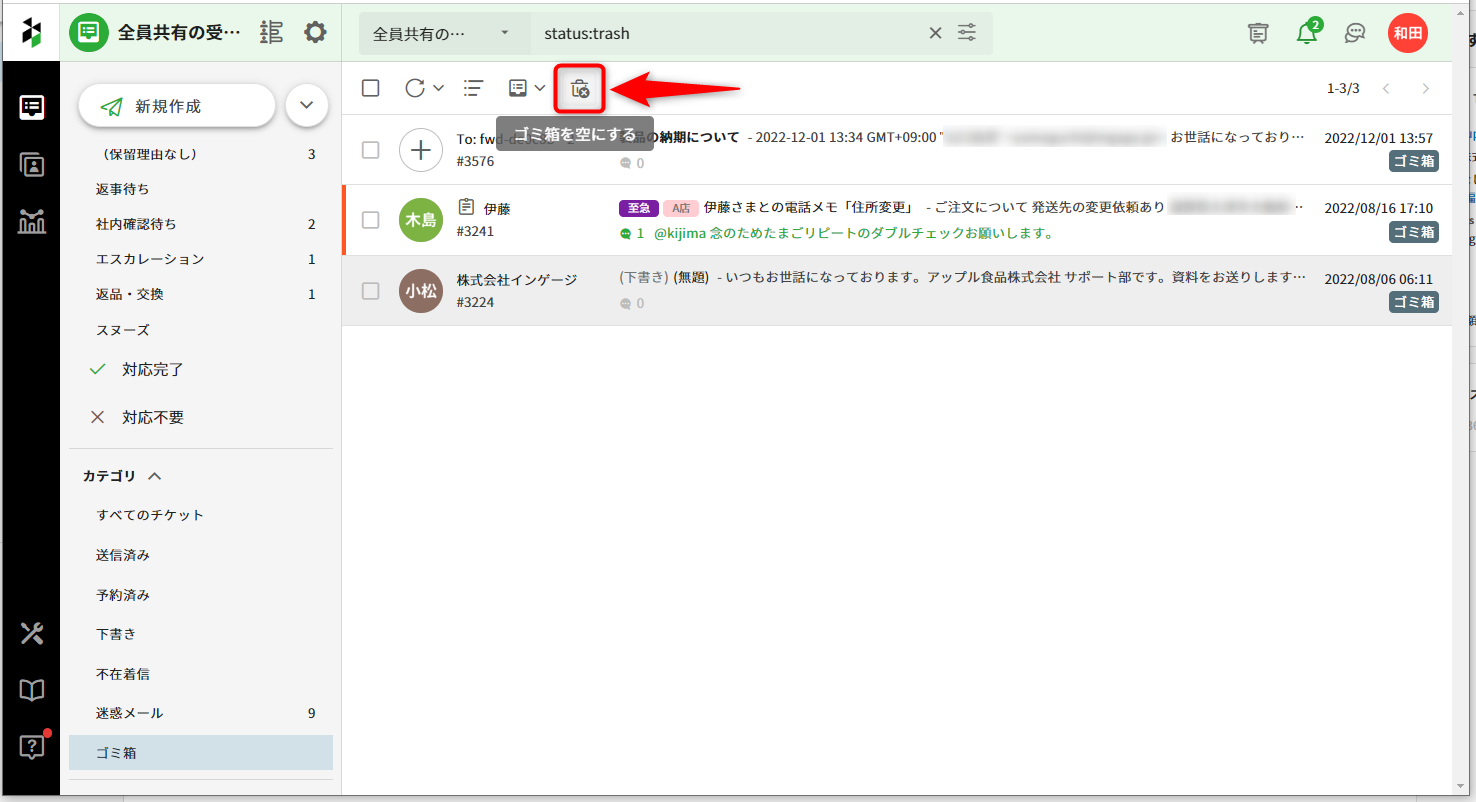Click the 新規作成 button
This screenshot has height=802, width=1476.
[x=176, y=106]
